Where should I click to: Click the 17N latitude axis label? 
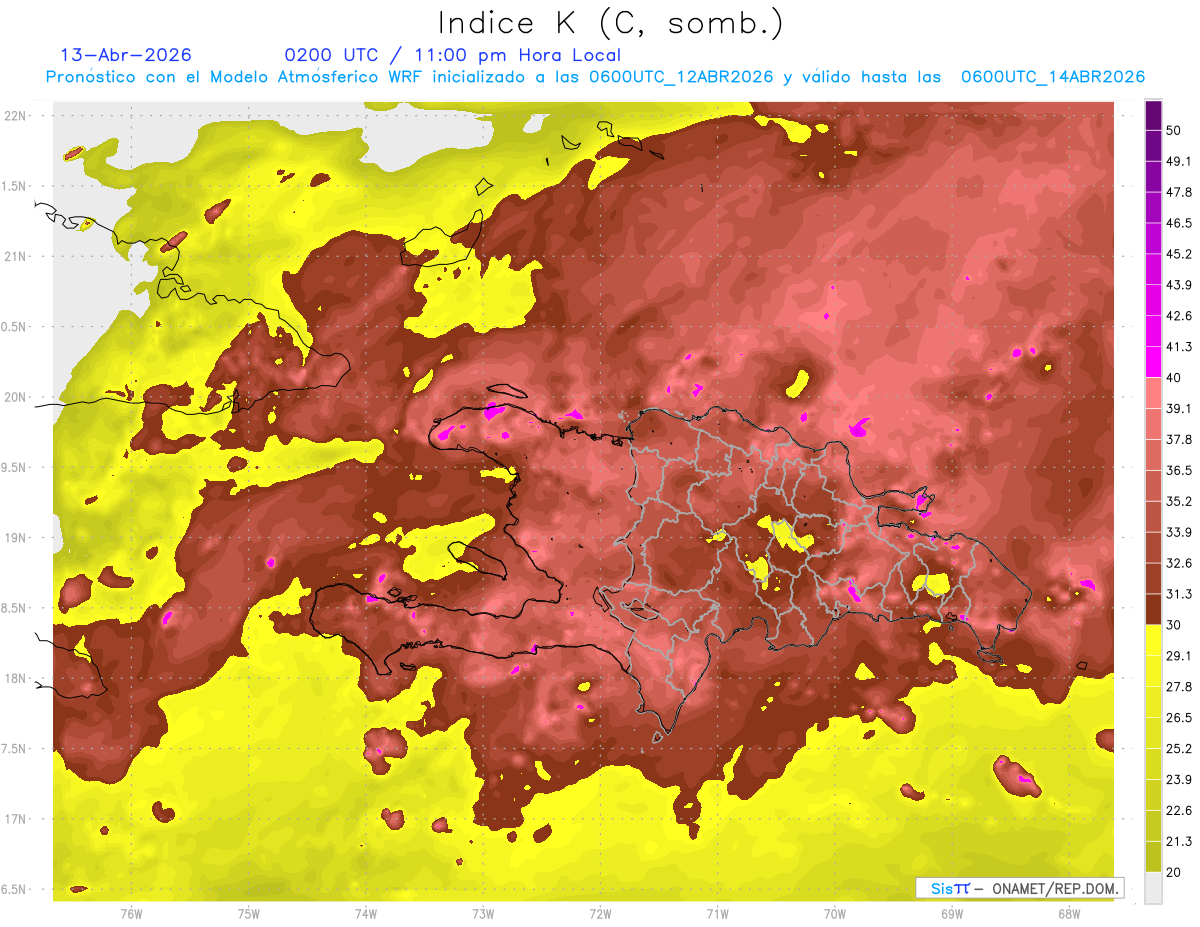17,819
